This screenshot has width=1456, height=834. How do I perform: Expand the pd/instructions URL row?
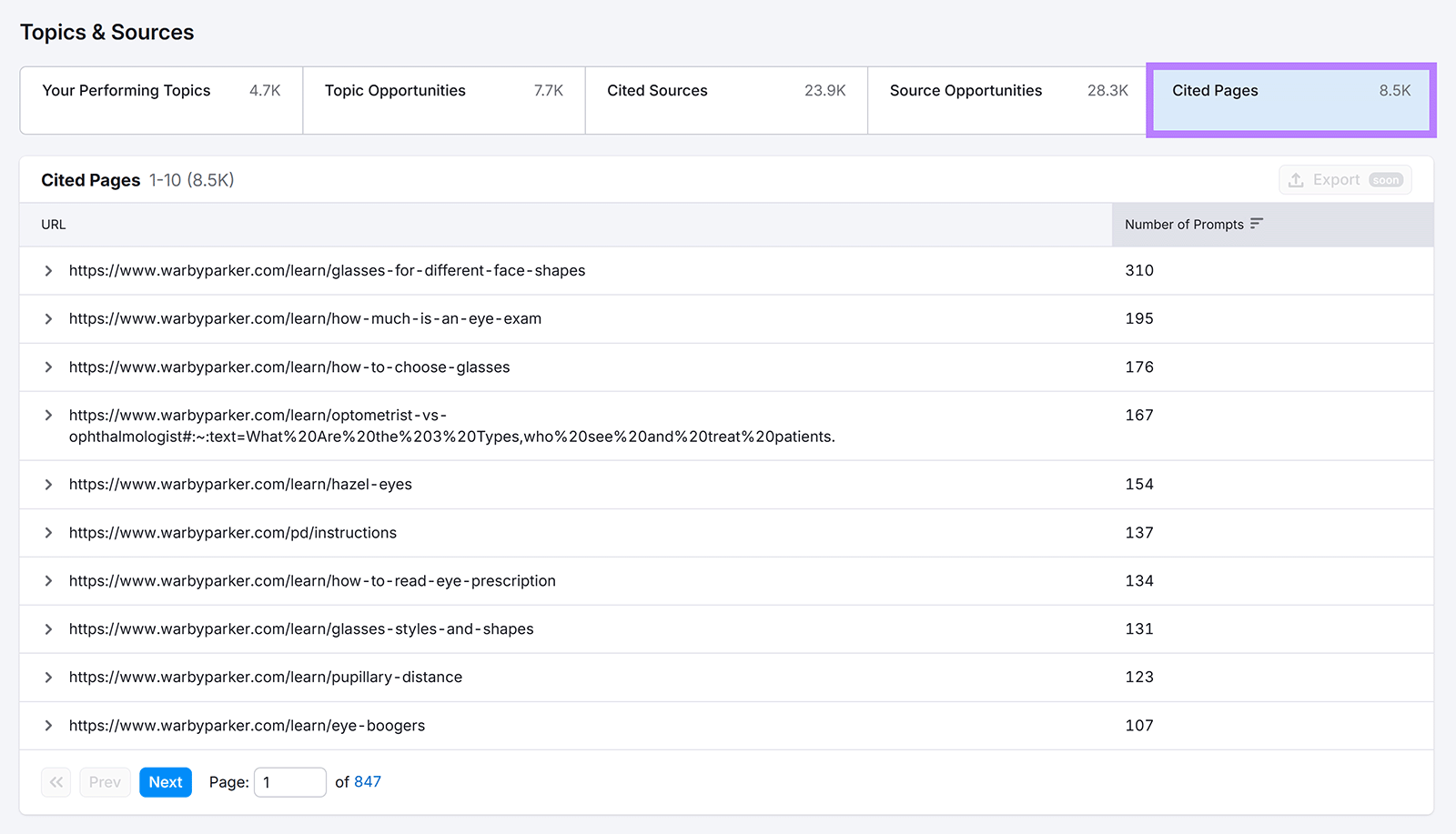[x=48, y=533]
